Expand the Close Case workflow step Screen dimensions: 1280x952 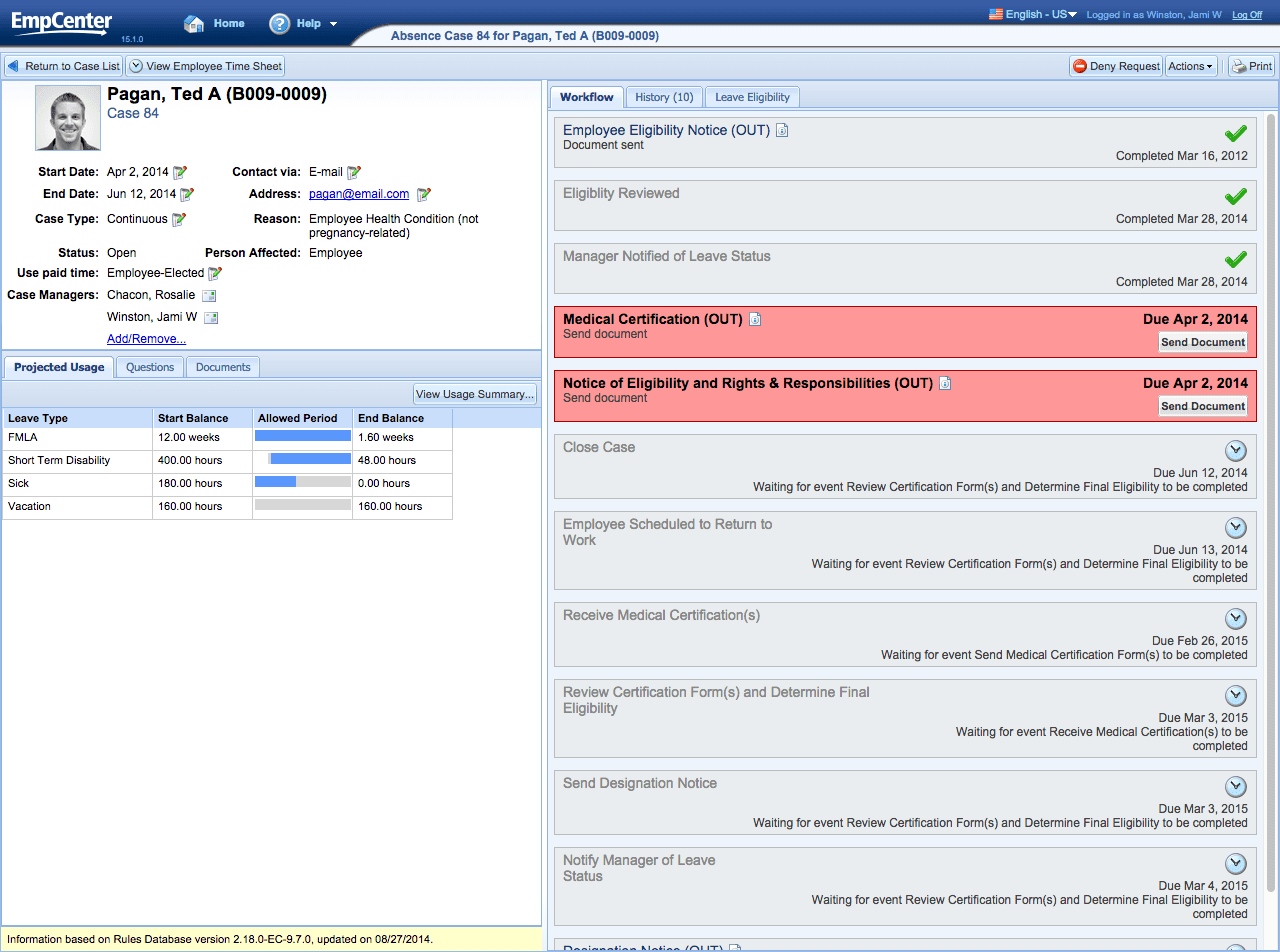(1235, 450)
